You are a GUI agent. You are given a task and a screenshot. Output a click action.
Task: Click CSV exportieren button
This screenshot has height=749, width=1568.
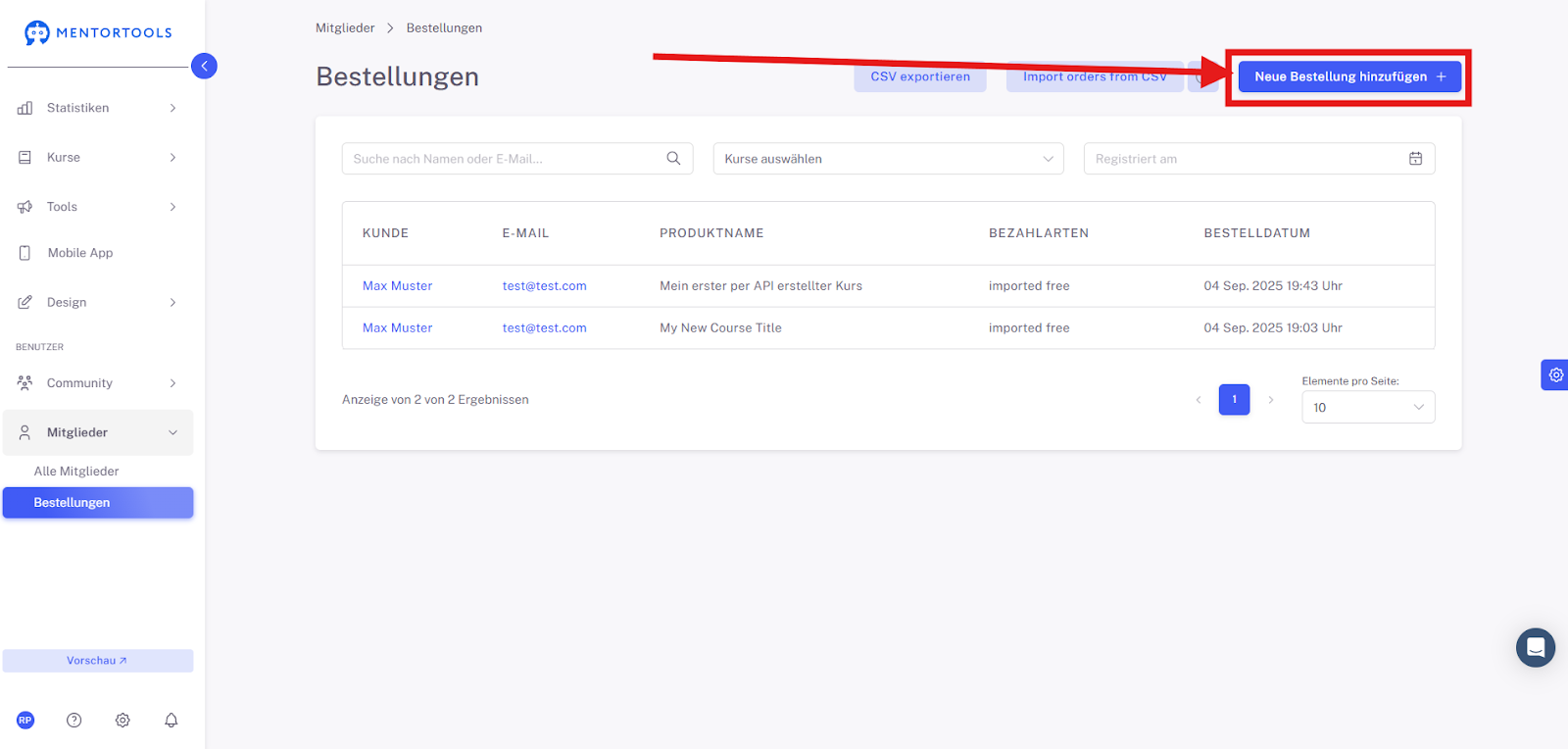pos(920,76)
